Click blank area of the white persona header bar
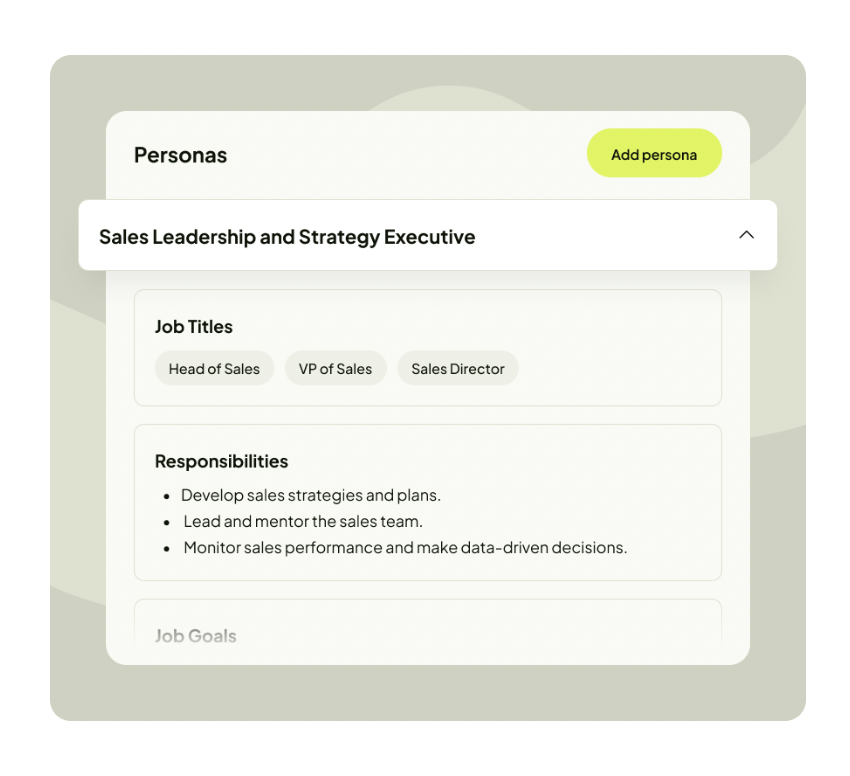850x776 pixels. (600, 236)
